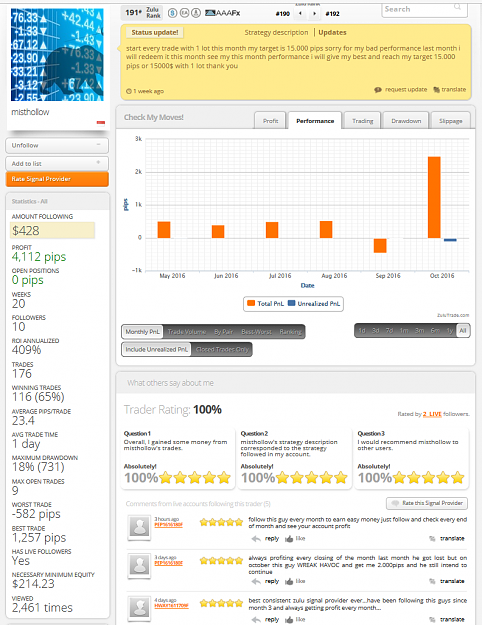Open username link of 3 hours ago comment
Image resolution: width=482 pixels, height=625 pixels.
click(x=168, y=525)
